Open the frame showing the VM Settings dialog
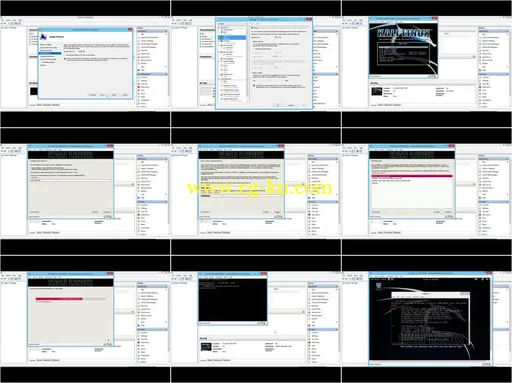 pos(256,63)
